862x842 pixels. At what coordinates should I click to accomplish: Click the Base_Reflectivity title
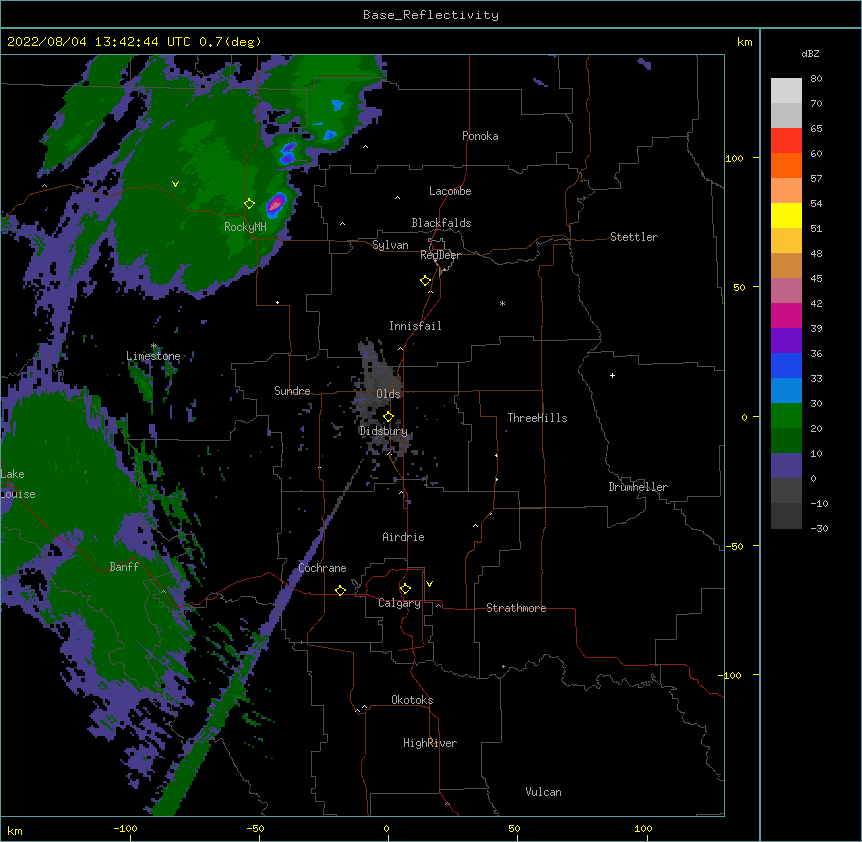point(431,15)
